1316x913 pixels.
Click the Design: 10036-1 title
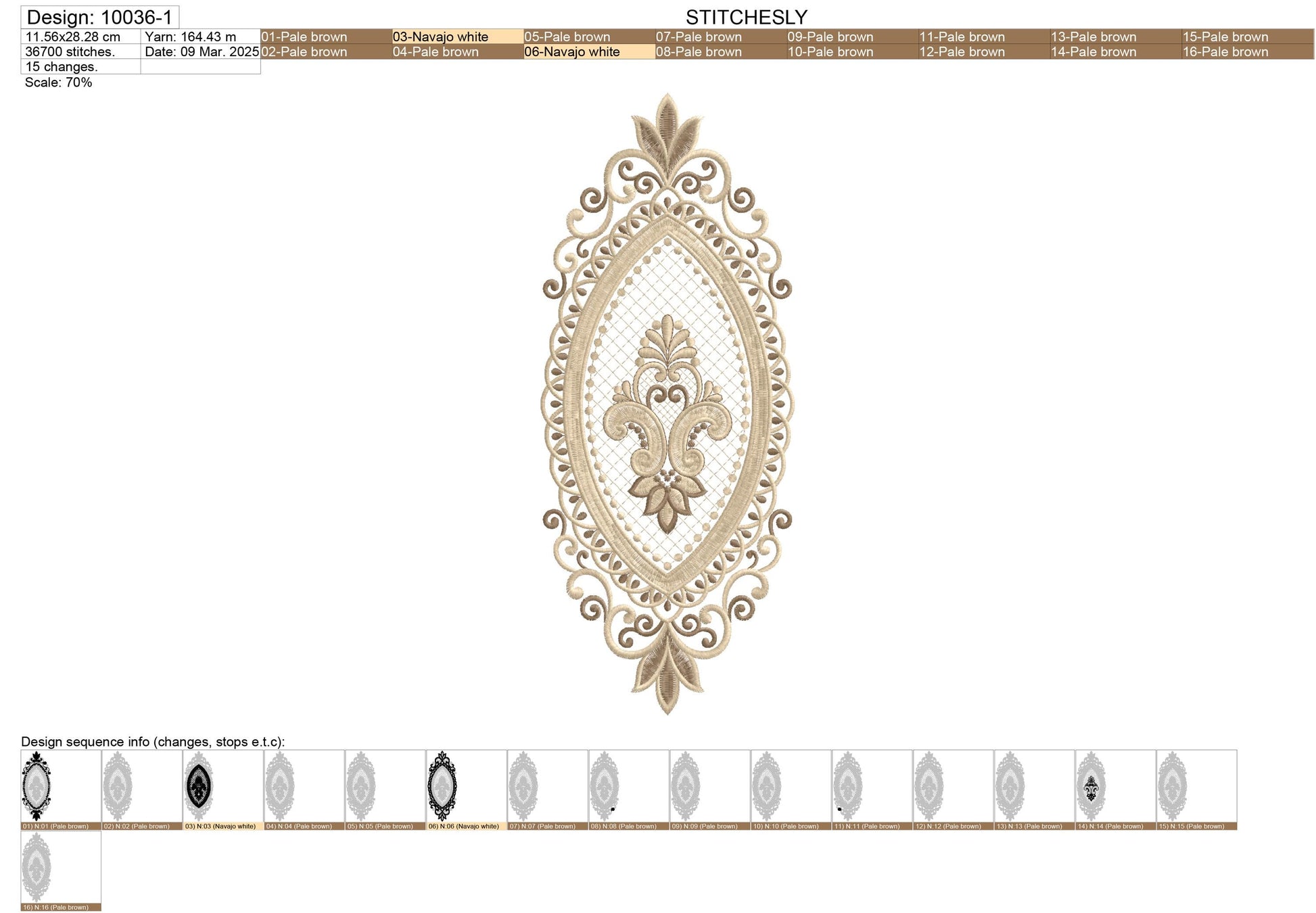coord(100,17)
